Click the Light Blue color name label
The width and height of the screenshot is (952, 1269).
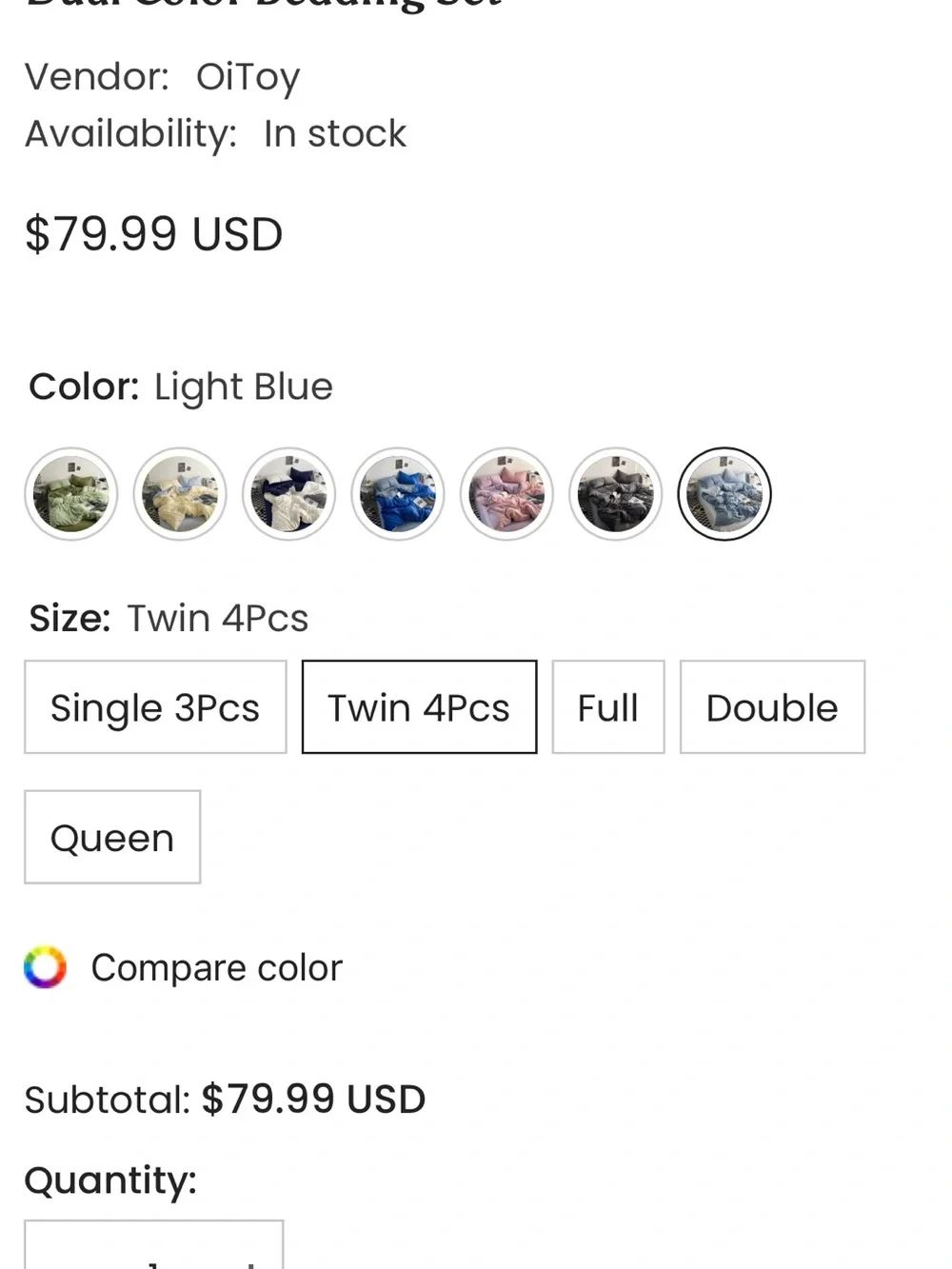tap(244, 387)
